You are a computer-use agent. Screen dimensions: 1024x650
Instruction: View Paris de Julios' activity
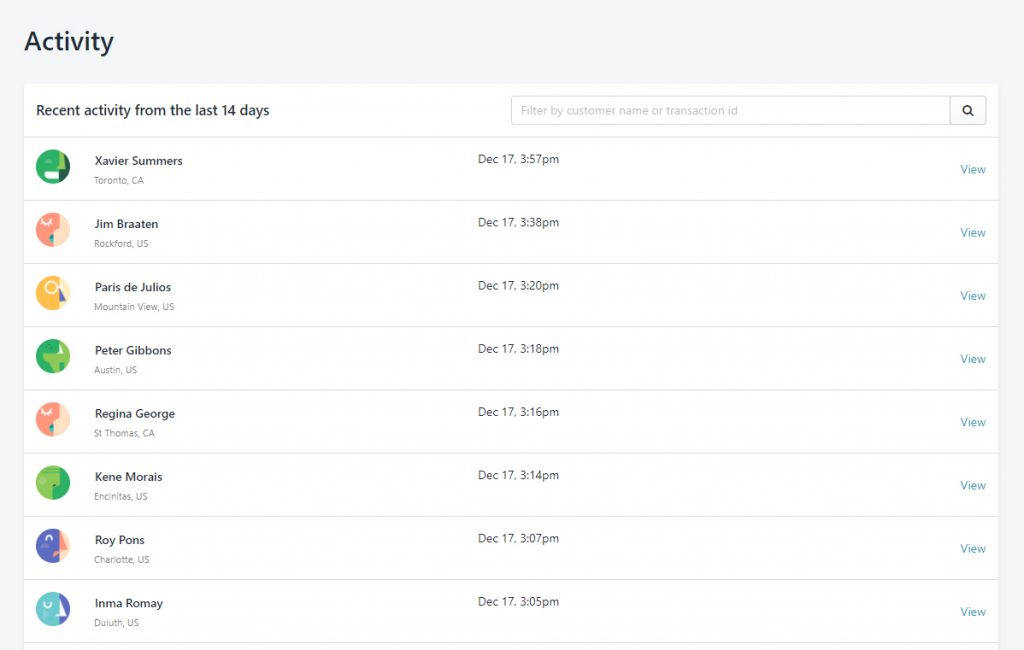click(x=972, y=296)
